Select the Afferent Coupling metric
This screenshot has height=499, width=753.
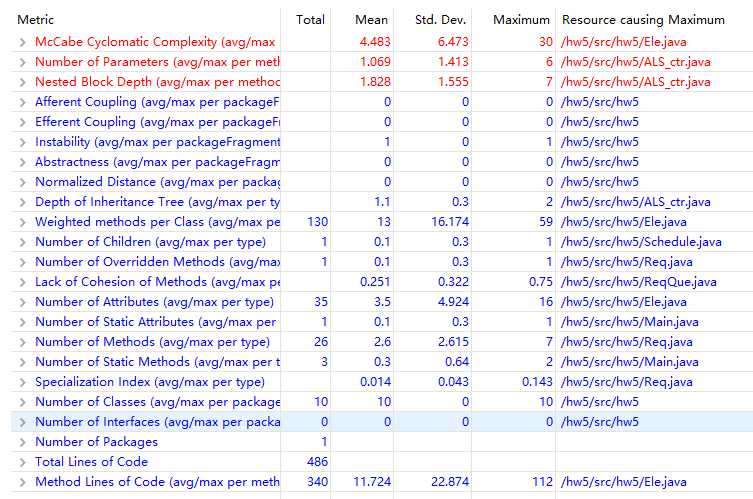pyautogui.click(x=157, y=102)
